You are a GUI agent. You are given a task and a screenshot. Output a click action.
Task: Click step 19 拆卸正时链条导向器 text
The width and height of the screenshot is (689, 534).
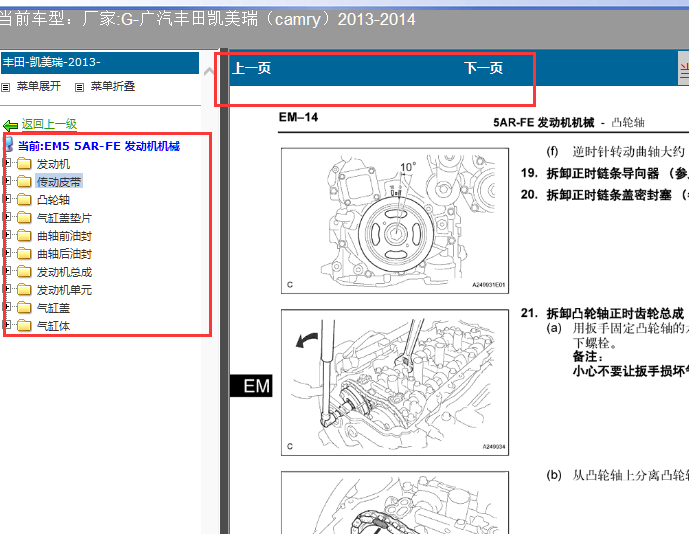coord(605,174)
